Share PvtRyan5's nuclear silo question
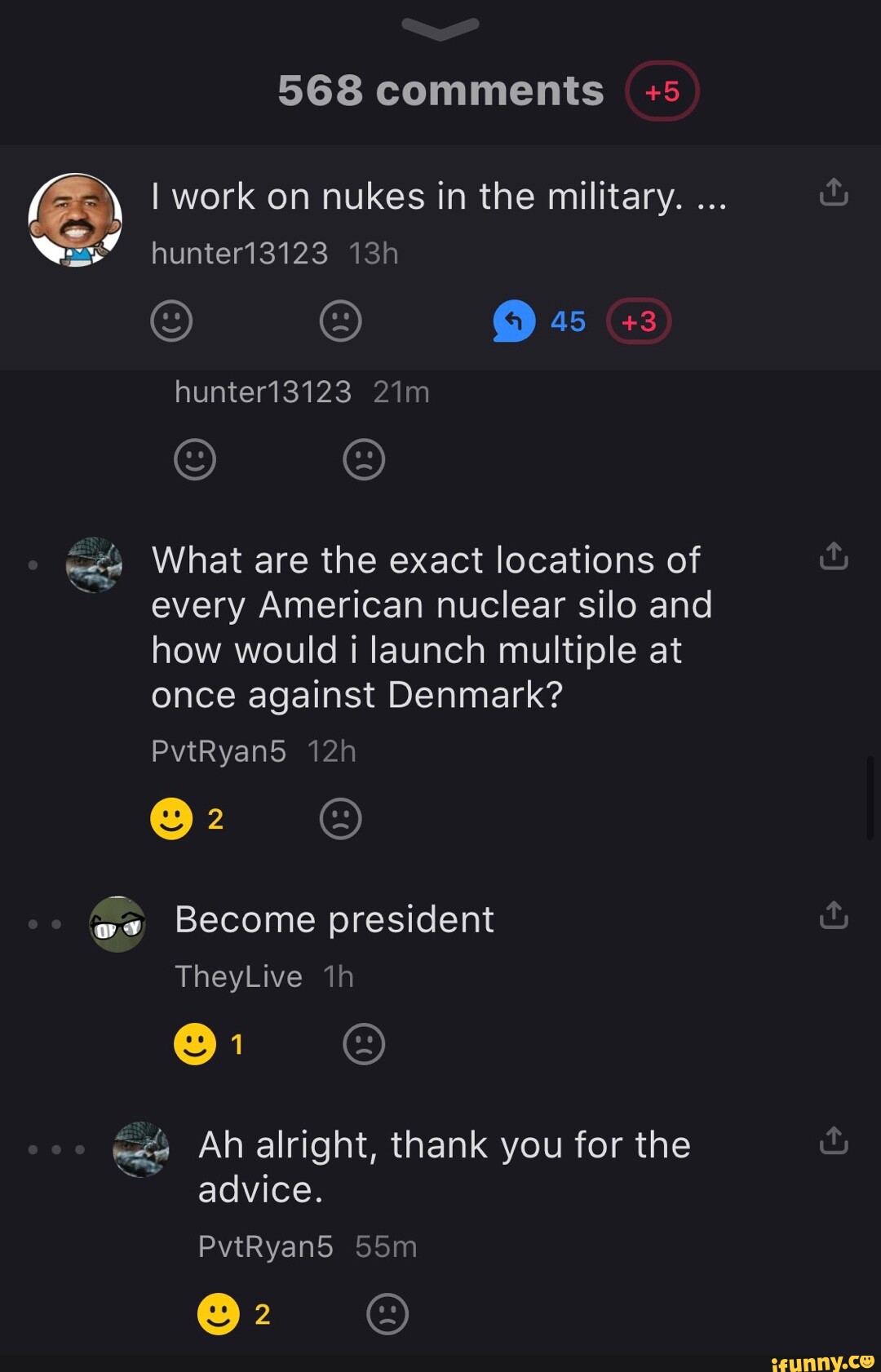The width and height of the screenshot is (881, 1372). tap(834, 556)
